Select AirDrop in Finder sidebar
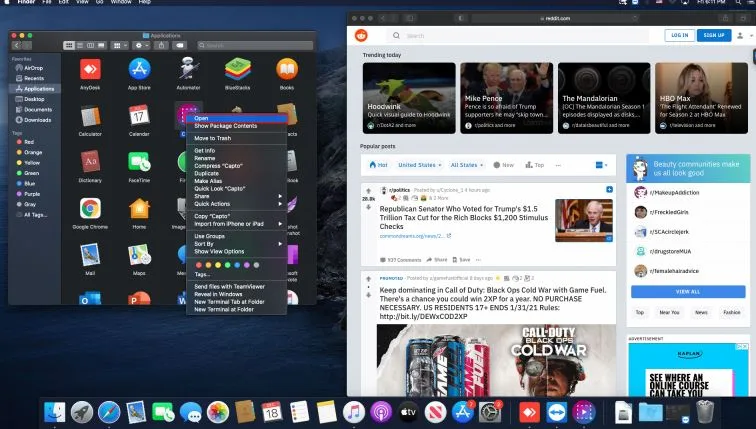Viewport: 756px width, 429px height. point(34,68)
